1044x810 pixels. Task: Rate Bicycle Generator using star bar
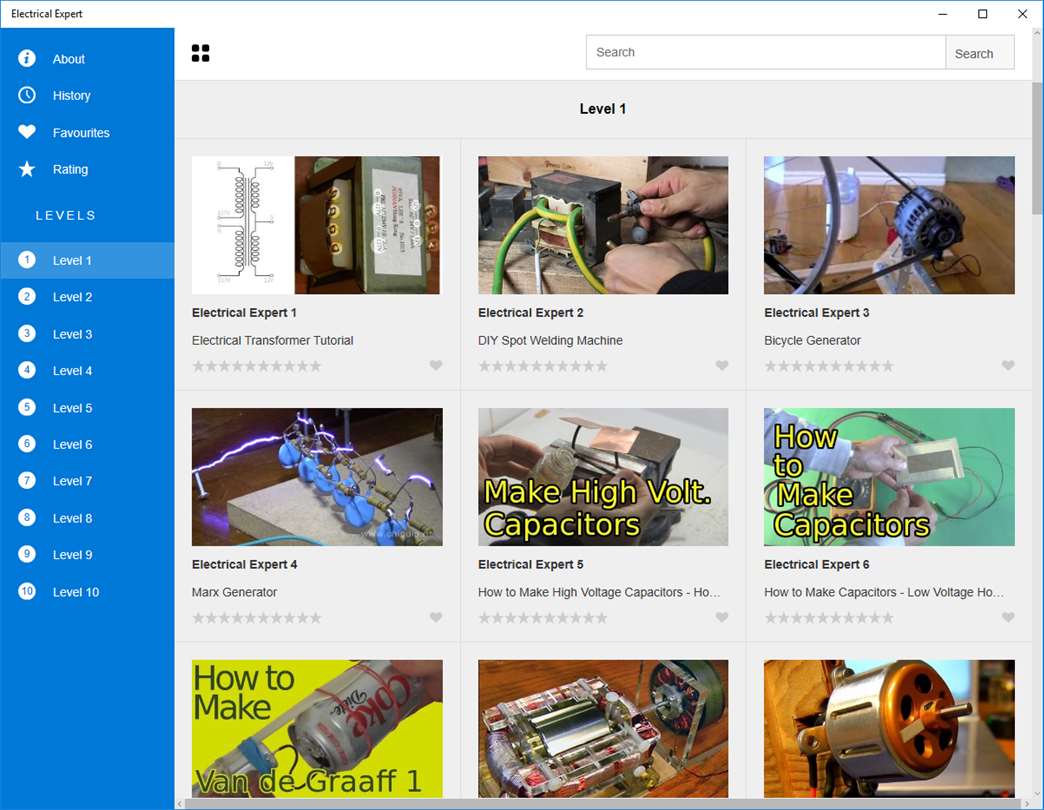point(829,366)
